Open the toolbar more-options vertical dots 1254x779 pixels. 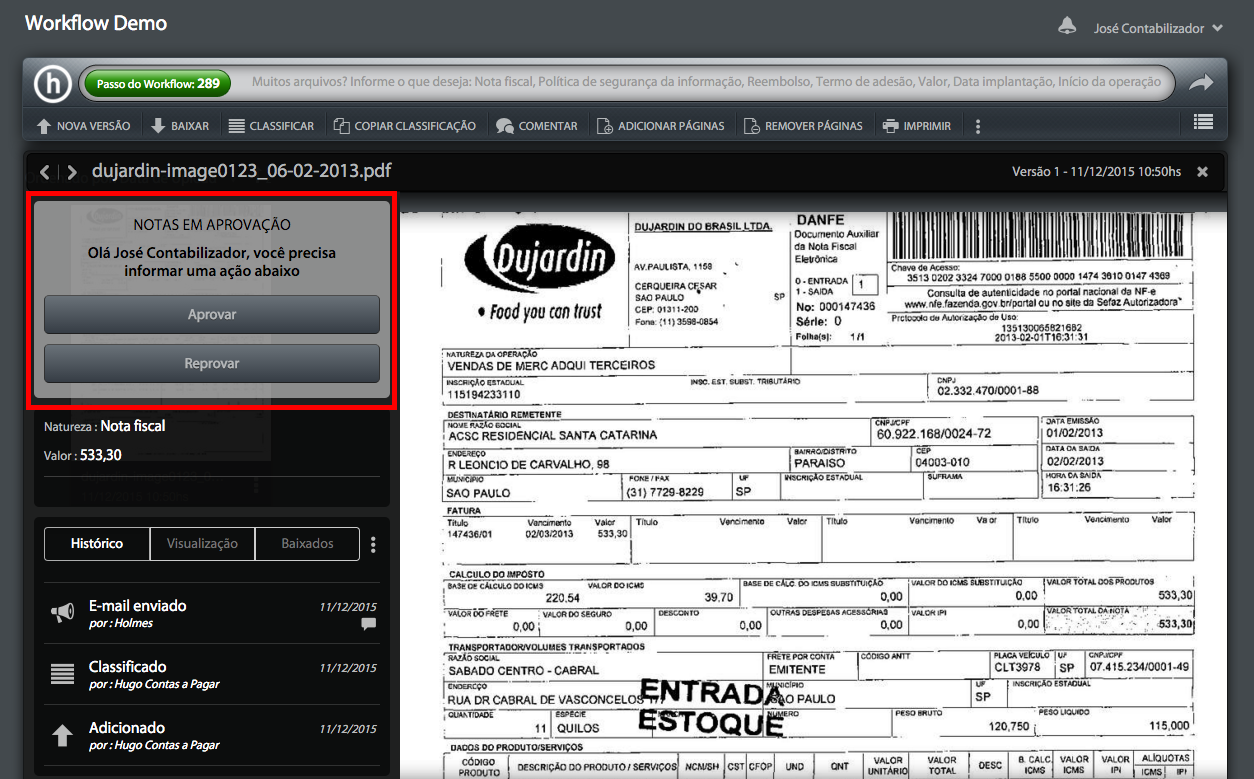(978, 126)
